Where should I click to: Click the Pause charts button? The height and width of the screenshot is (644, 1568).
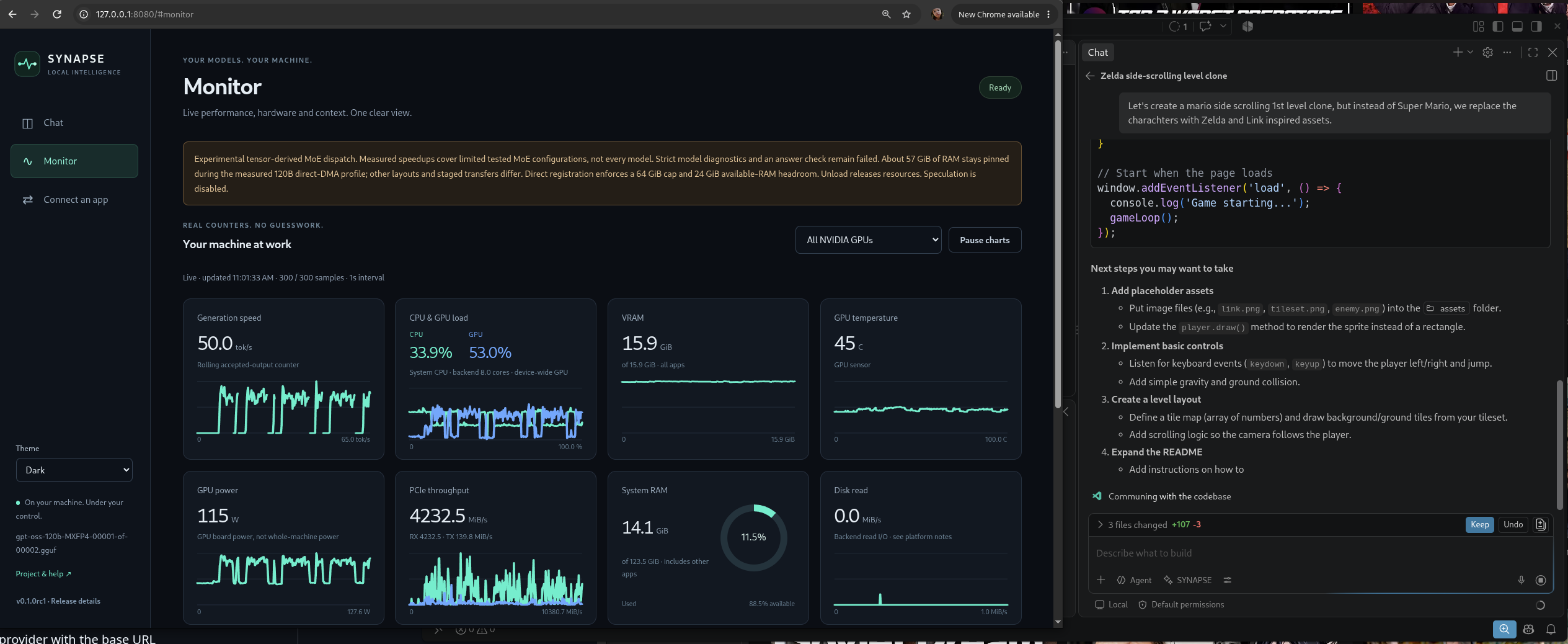(985, 240)
